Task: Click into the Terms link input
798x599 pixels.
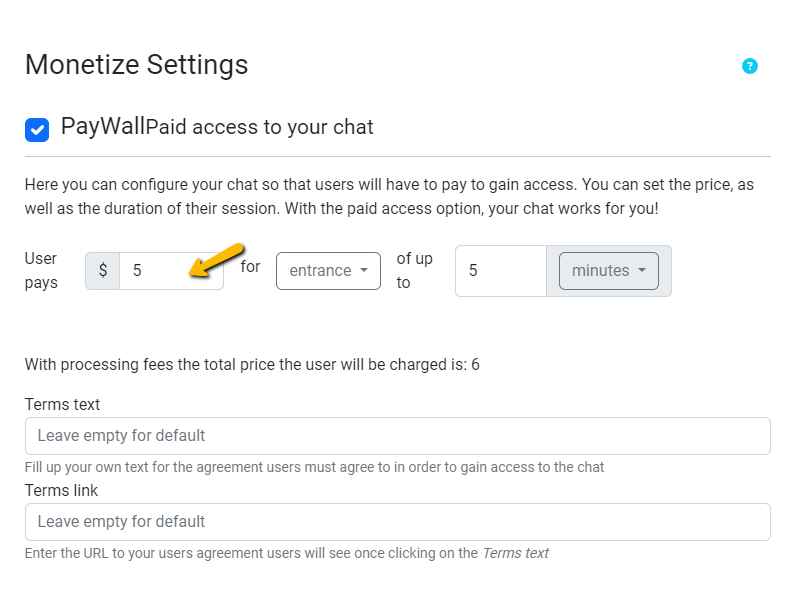Action: click(x=397, y=522)
